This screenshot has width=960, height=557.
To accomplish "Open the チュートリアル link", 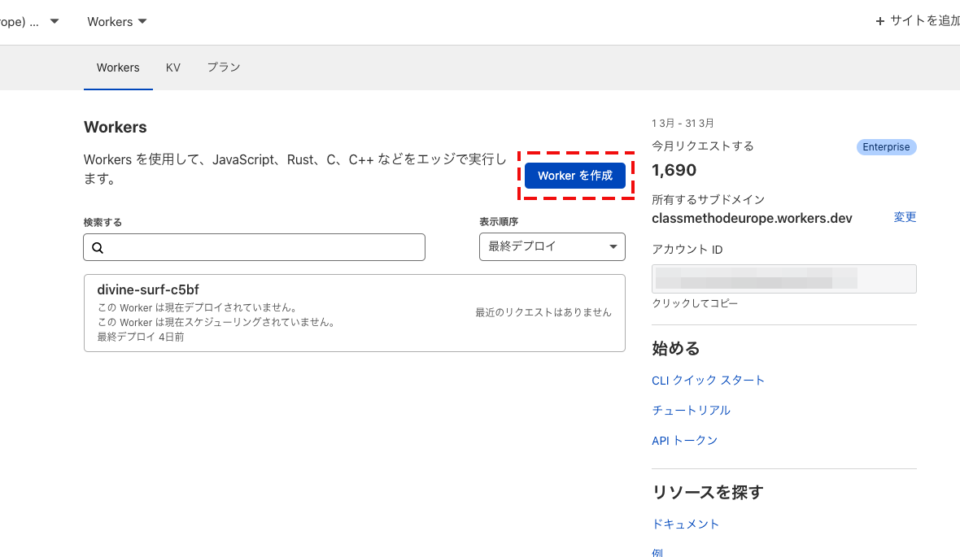I will pyautogui.click(x=691, y=411).
